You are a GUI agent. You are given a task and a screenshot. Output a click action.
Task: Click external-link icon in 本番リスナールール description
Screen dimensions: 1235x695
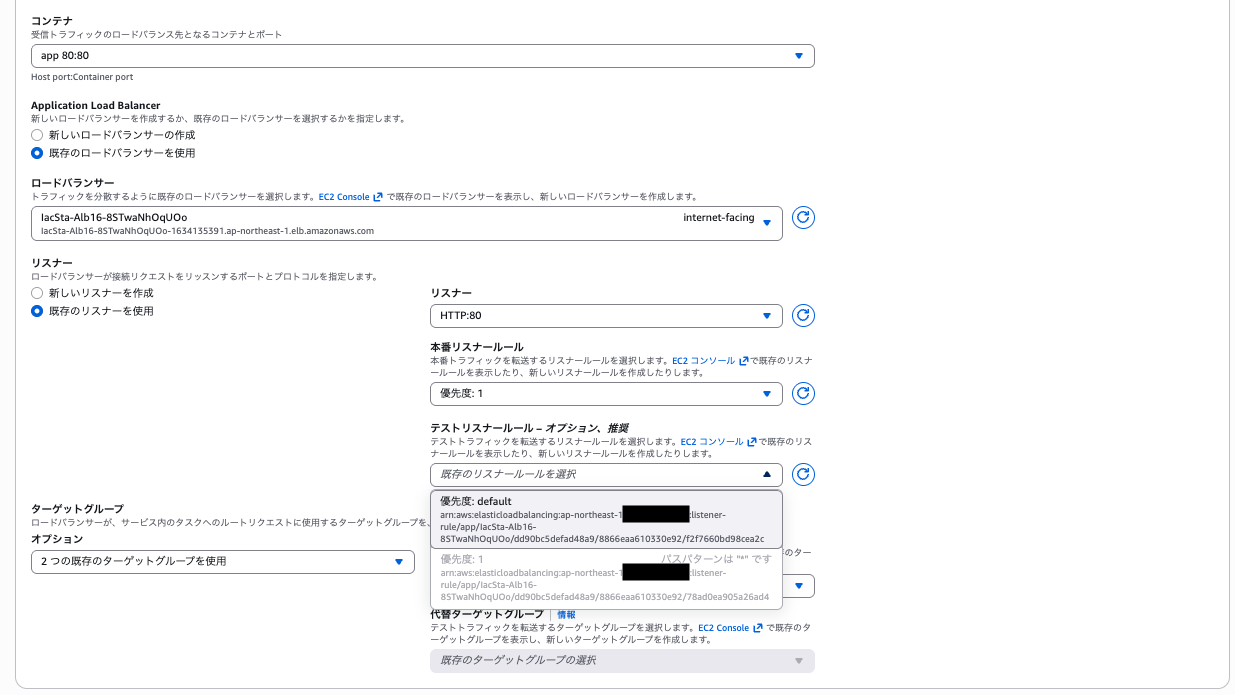(x=744, y=361)
